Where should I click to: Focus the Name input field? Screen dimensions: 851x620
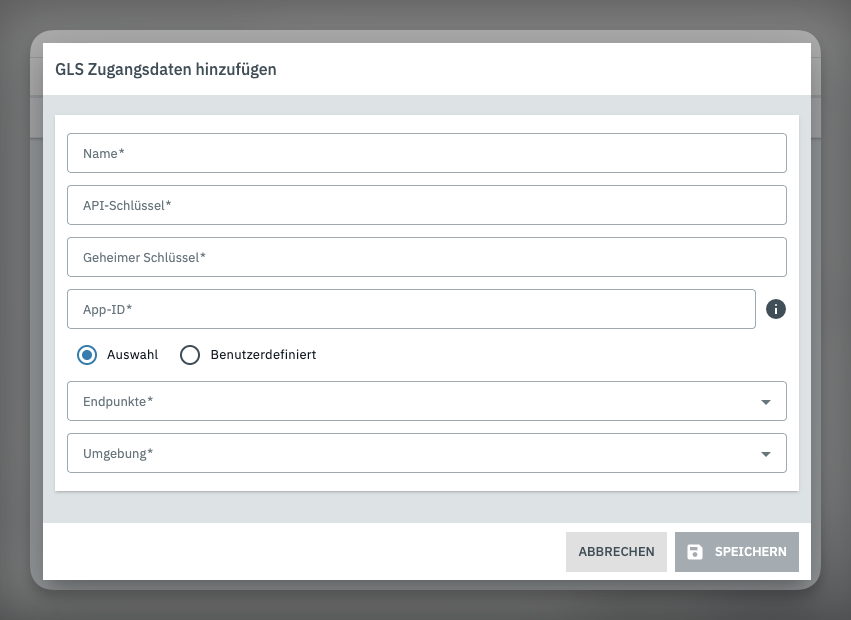click(426, 153)
